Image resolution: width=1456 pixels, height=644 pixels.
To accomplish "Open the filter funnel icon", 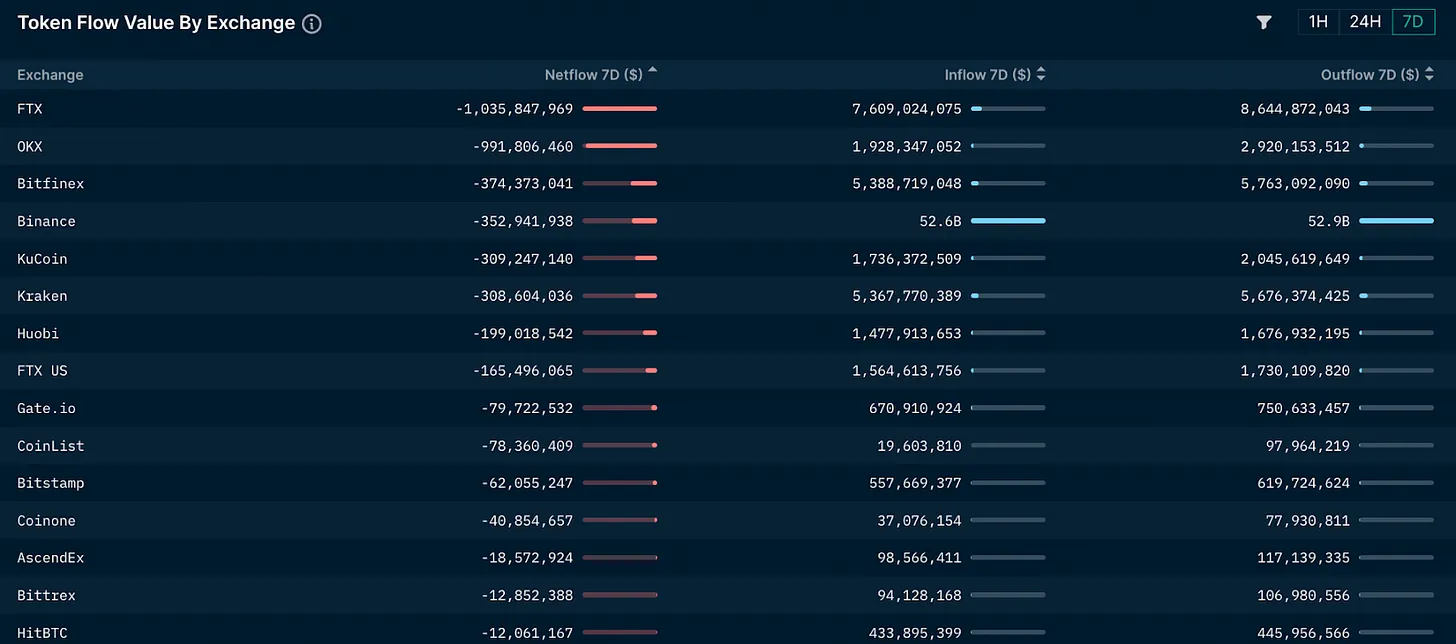I will [1264, 22].
